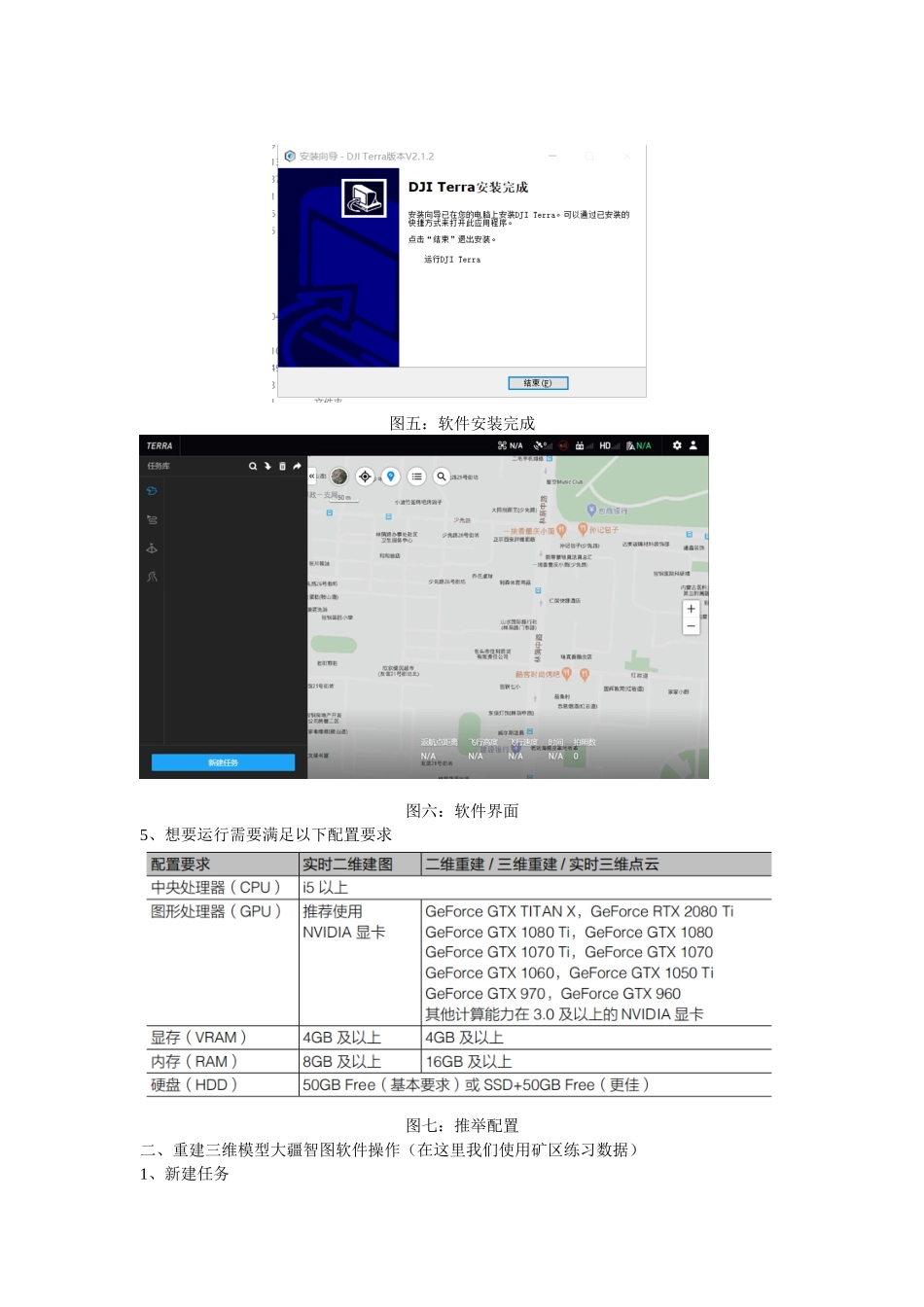Select the oblique mission sidebar icon
Viewport: 924px width, 1307px height.
click(x=152, y=548)
